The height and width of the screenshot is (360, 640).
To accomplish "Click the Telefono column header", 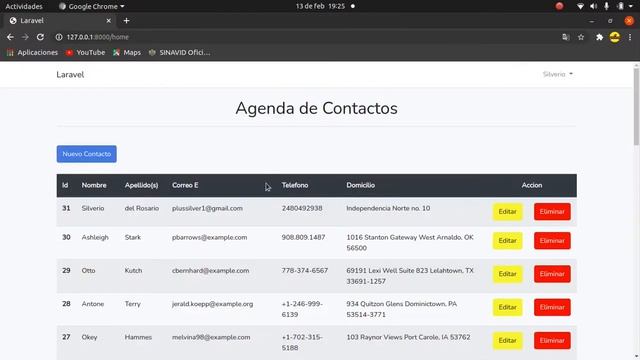I will [x=295, y=185].
